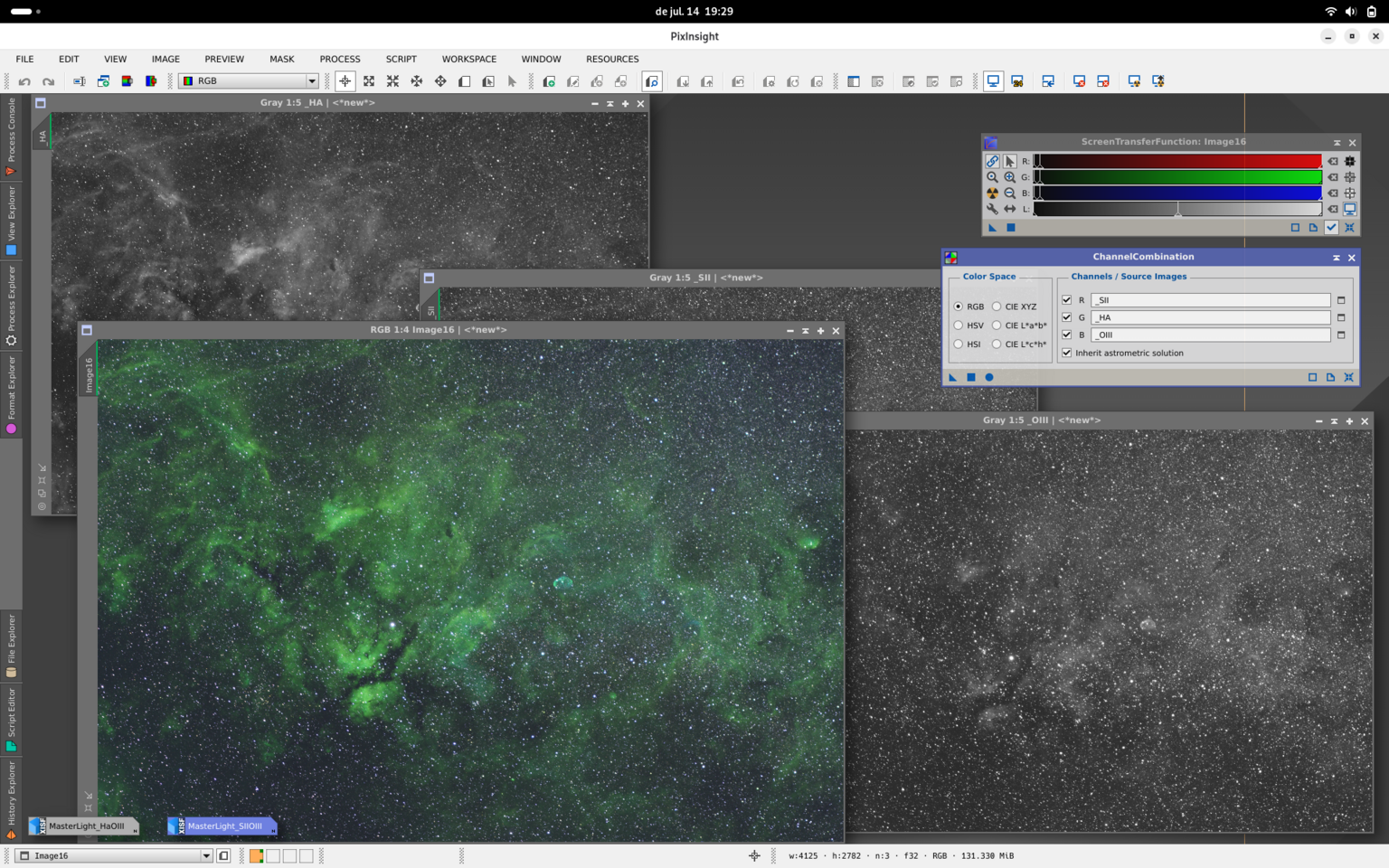Open the Process Console side tab

coord(11,137)
